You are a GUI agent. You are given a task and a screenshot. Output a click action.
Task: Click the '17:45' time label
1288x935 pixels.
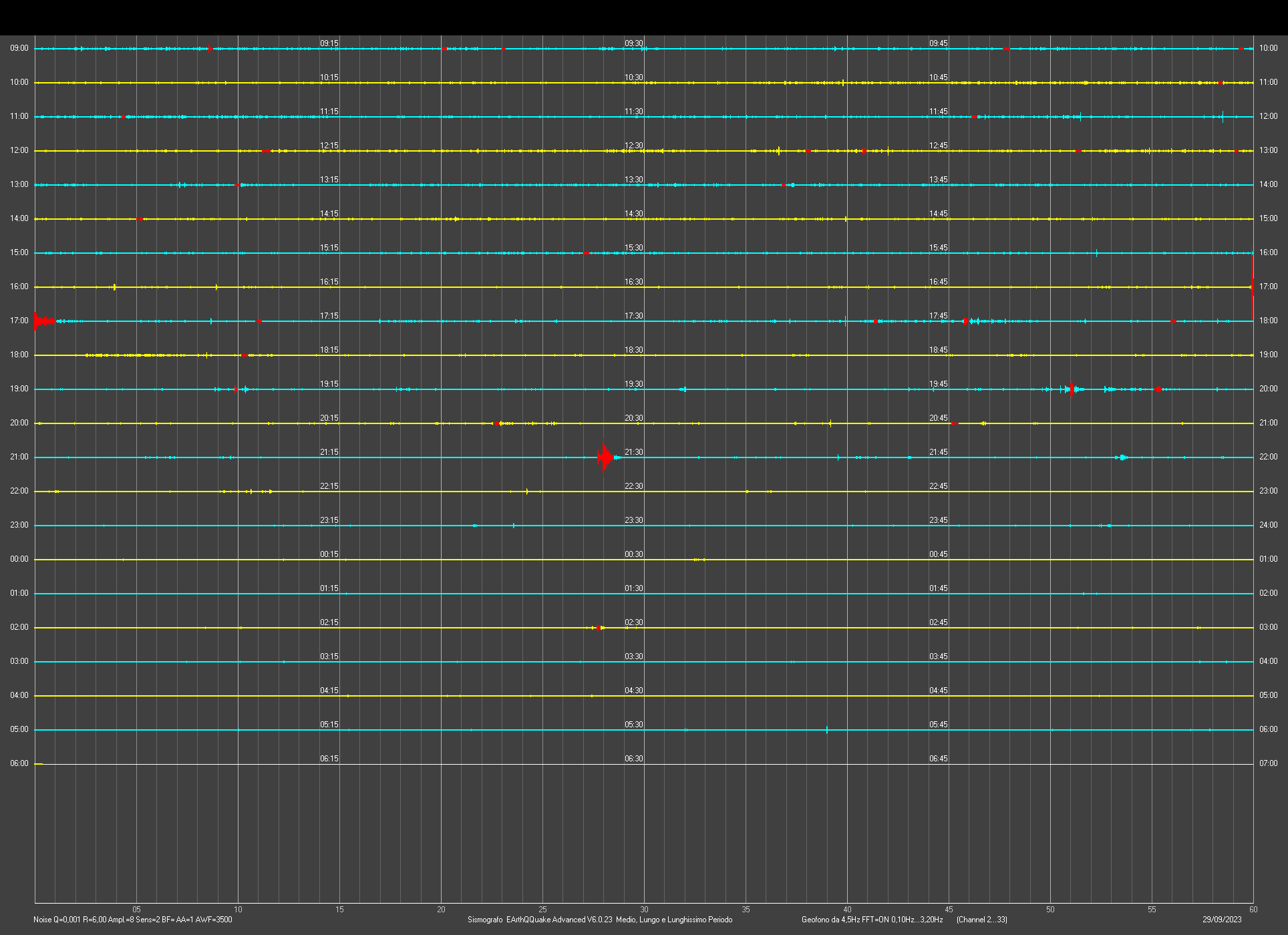point(939,316)
